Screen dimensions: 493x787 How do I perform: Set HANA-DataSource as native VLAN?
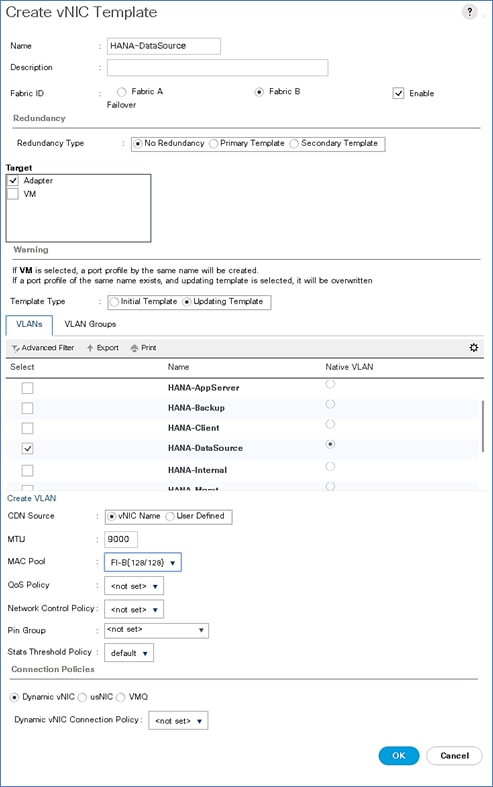coord(330,444)
